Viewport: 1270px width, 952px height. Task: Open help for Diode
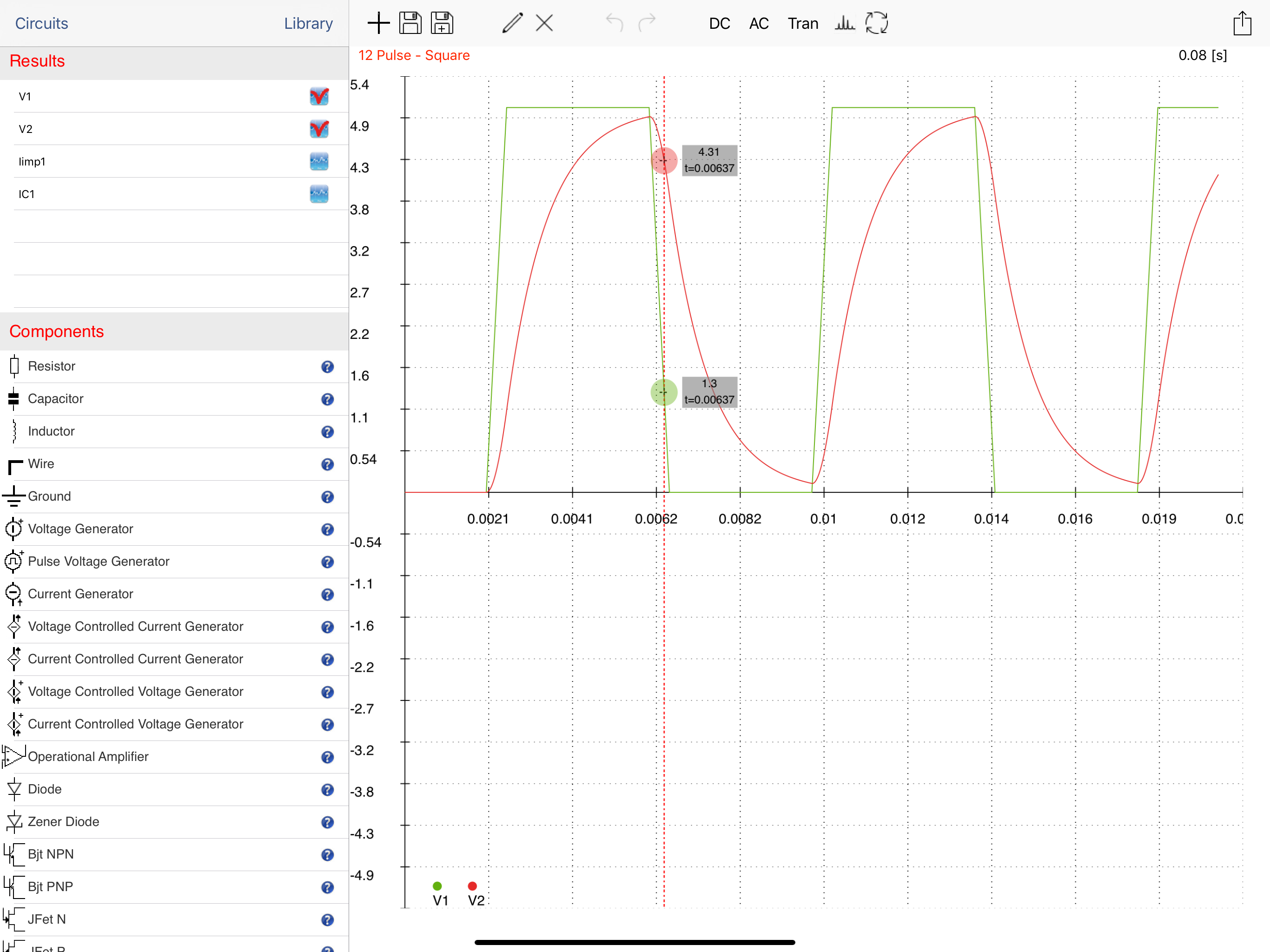point(327,790)
